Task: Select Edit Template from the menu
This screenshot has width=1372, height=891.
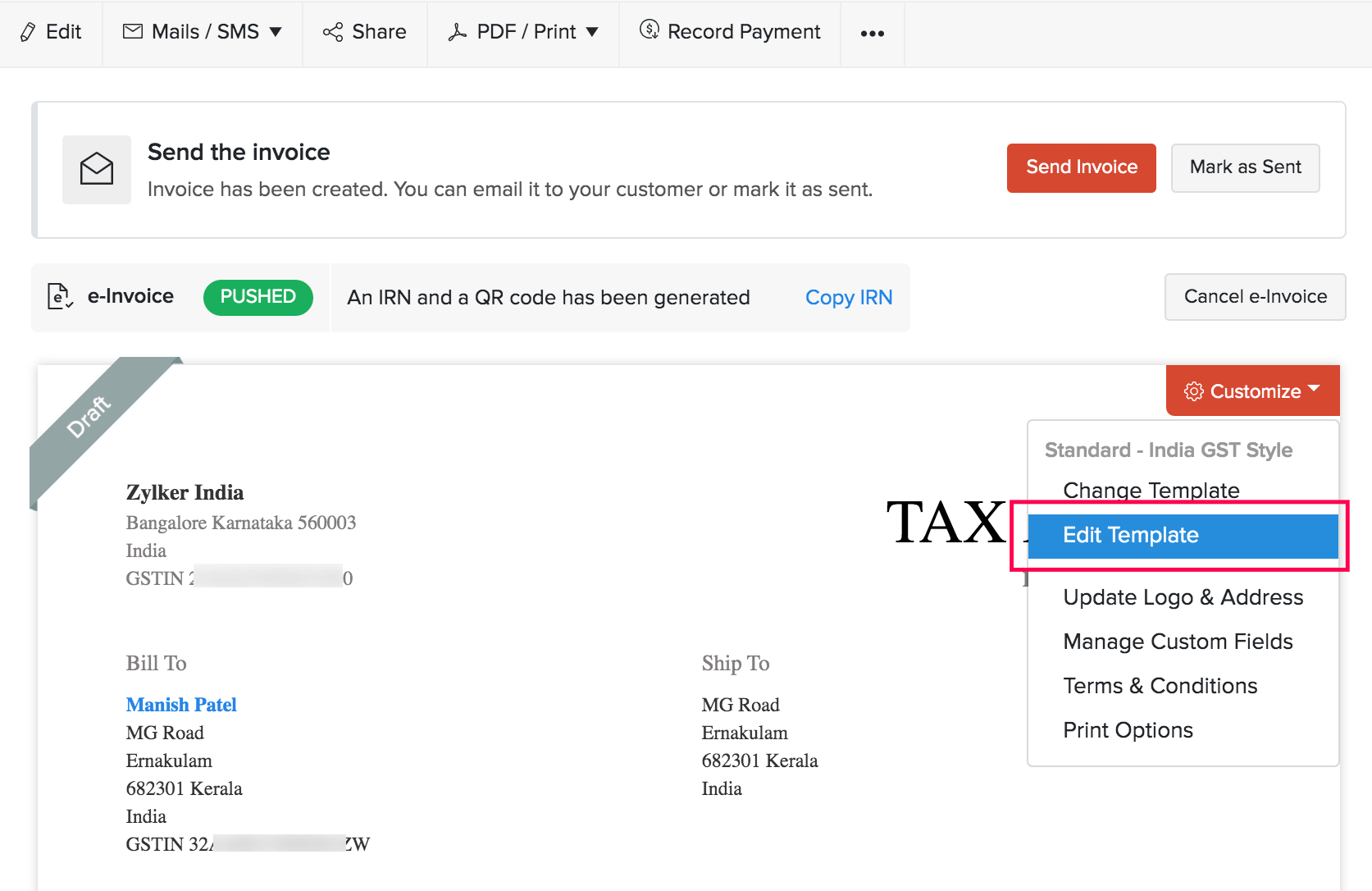Action: click(1130, 535)
